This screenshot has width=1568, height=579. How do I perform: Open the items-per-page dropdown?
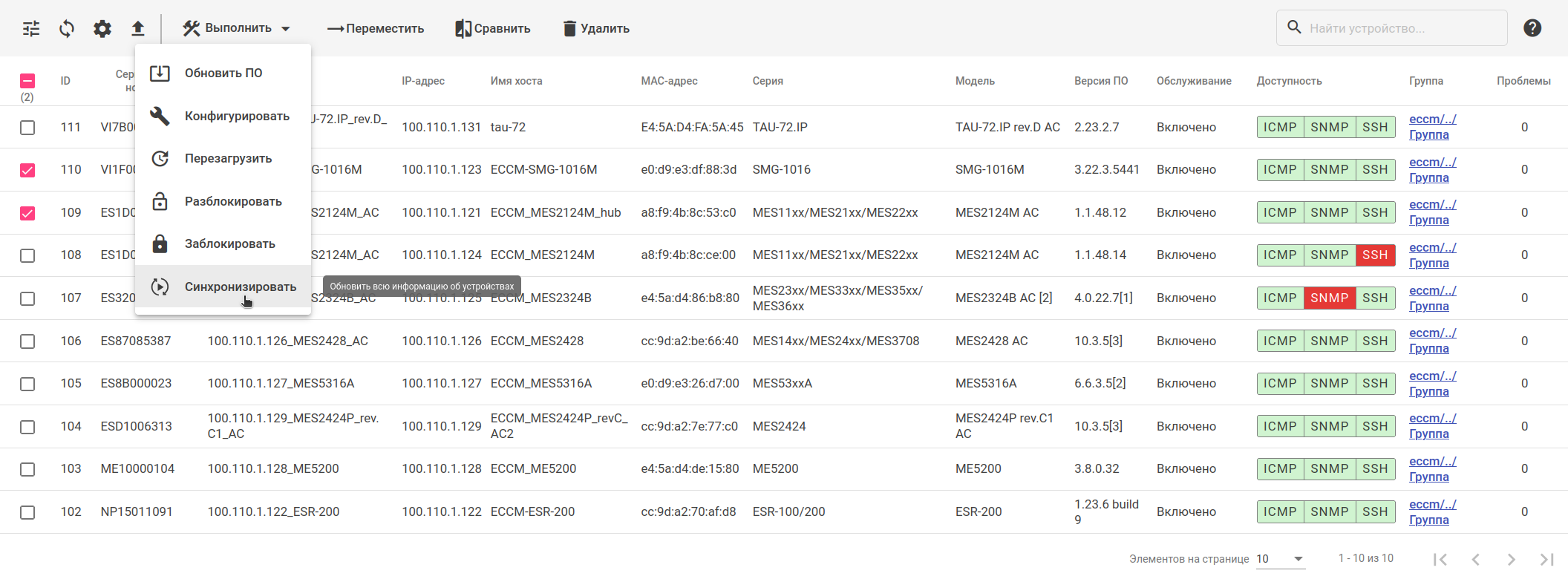pyautogui.click(x=1280, y=559)
